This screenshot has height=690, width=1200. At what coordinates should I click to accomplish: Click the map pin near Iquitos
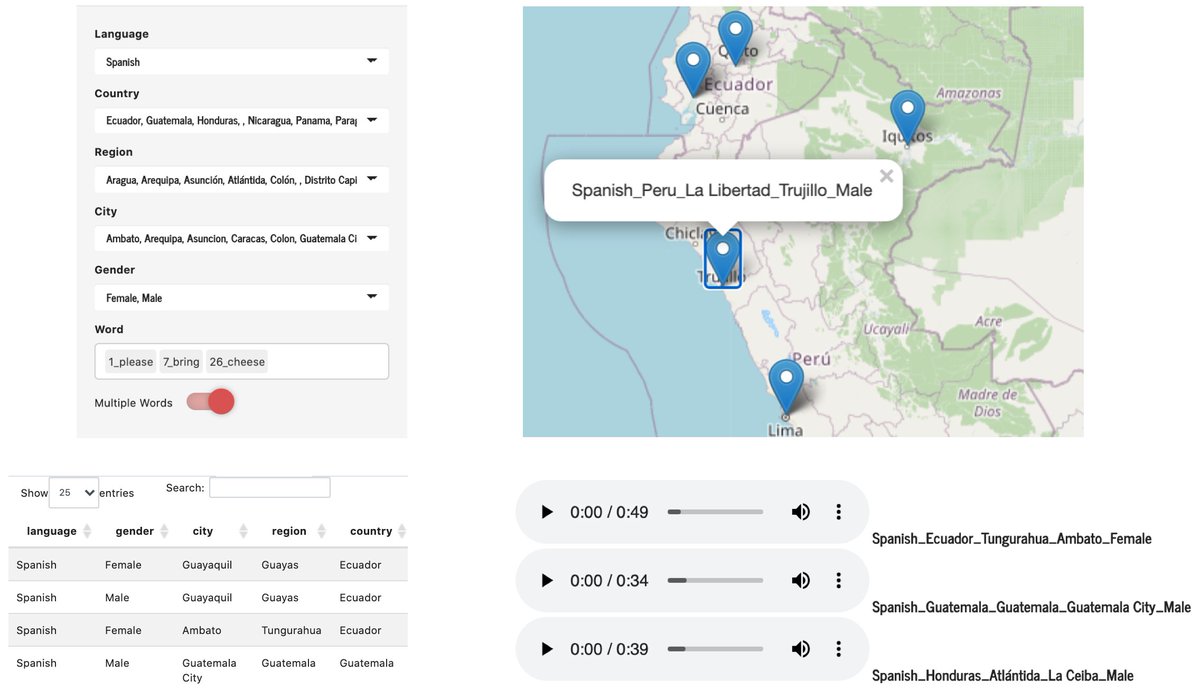(907, 113)
